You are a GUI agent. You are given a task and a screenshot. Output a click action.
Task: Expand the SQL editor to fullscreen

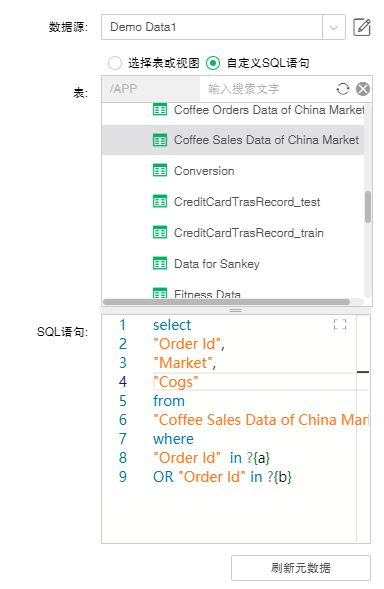coord(340,324)
